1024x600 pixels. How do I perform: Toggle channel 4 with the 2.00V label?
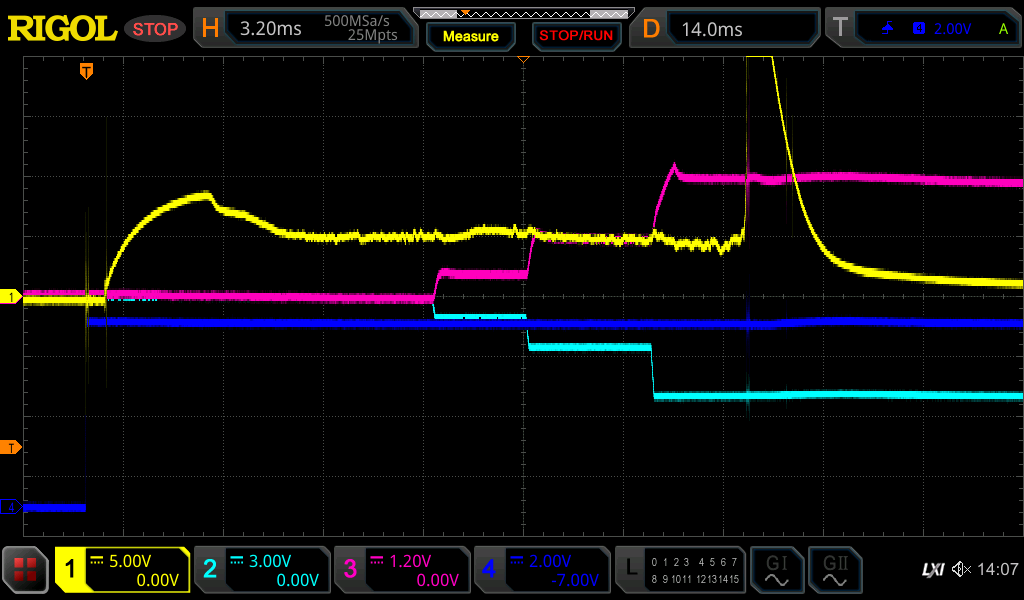coord(541,571)
